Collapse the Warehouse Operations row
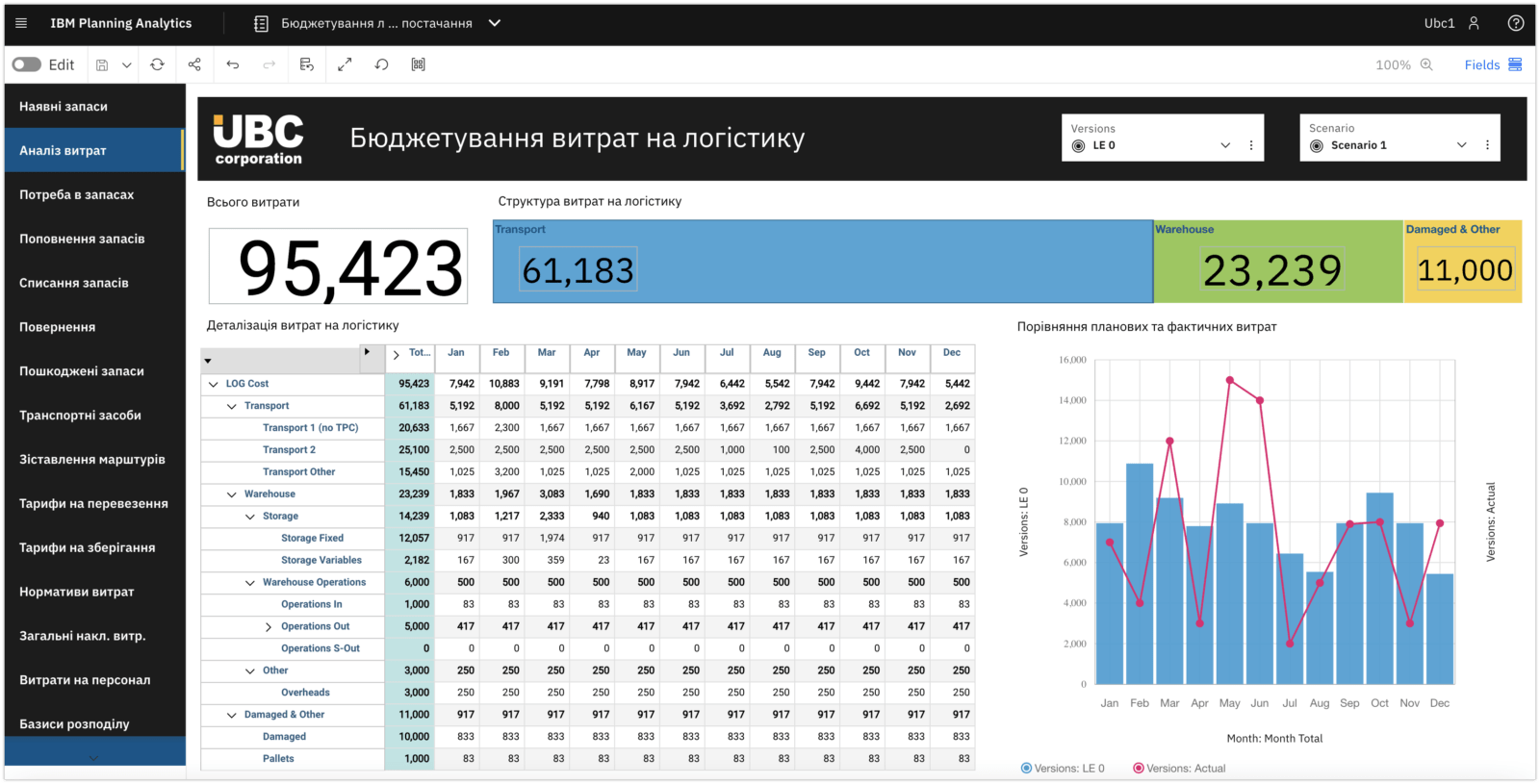 tap(250, 583)
